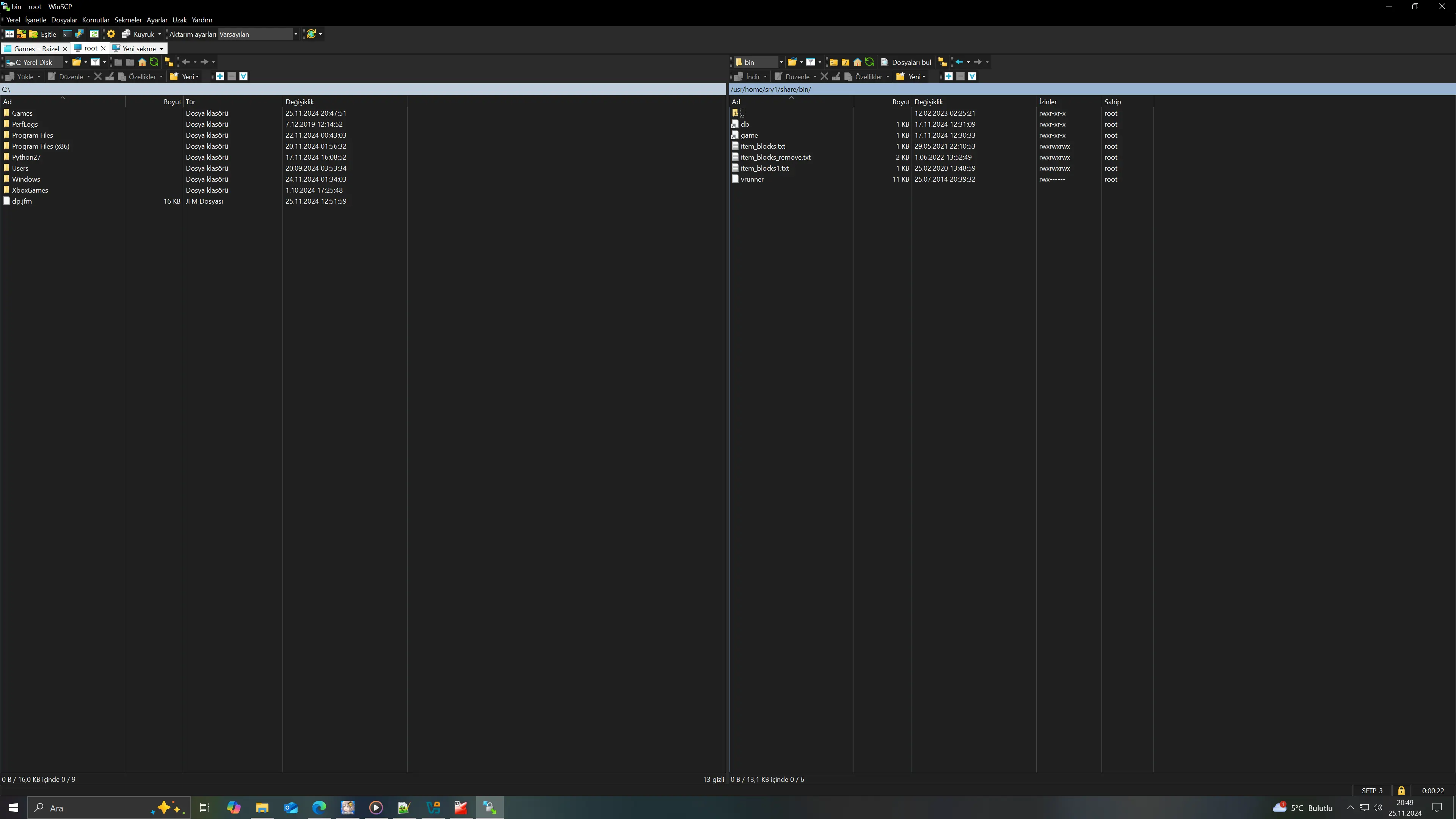This screenshot has width=1456, height=819.
Task: Click remote panel select-files plus icon
Action: 948,76
